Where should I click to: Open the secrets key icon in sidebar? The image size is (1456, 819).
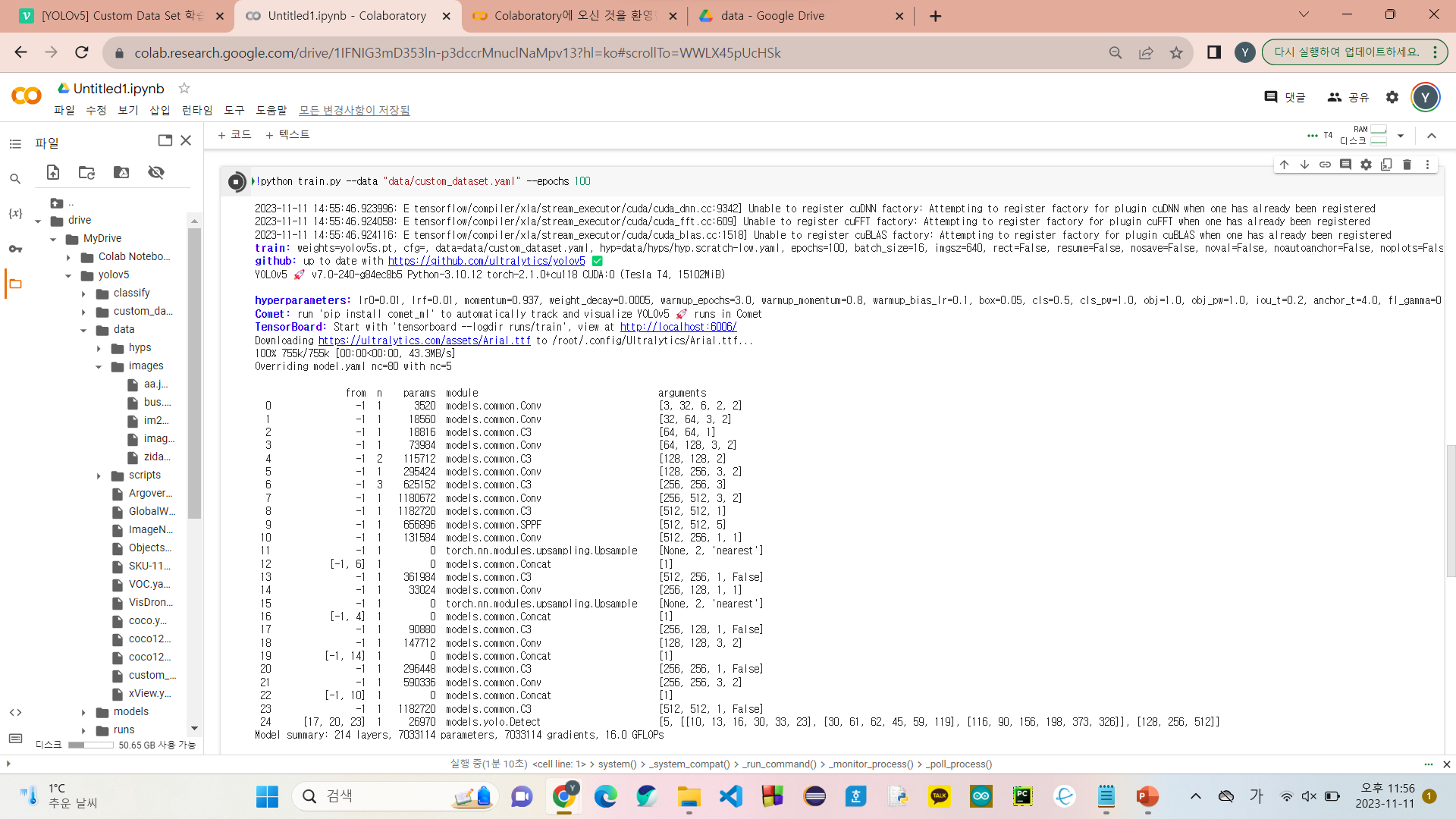point(15,249)
